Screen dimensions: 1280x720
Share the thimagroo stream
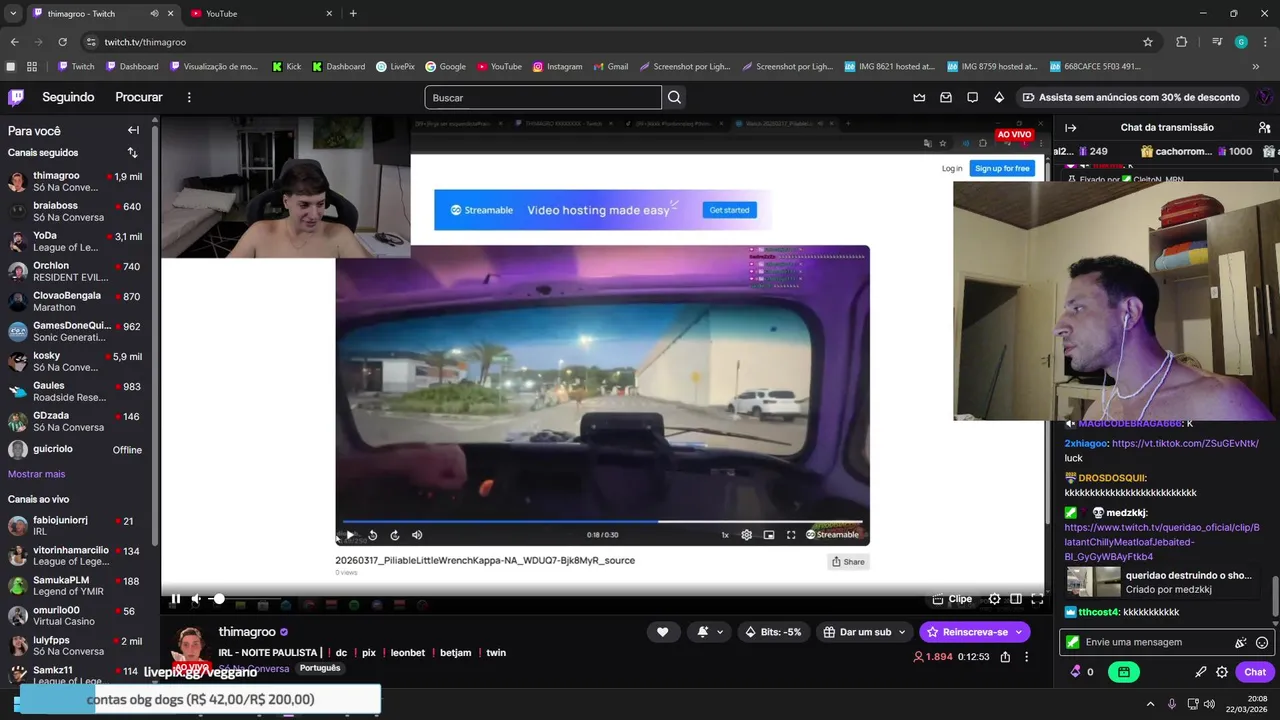pyautogui.click(x=1005, y=657)
